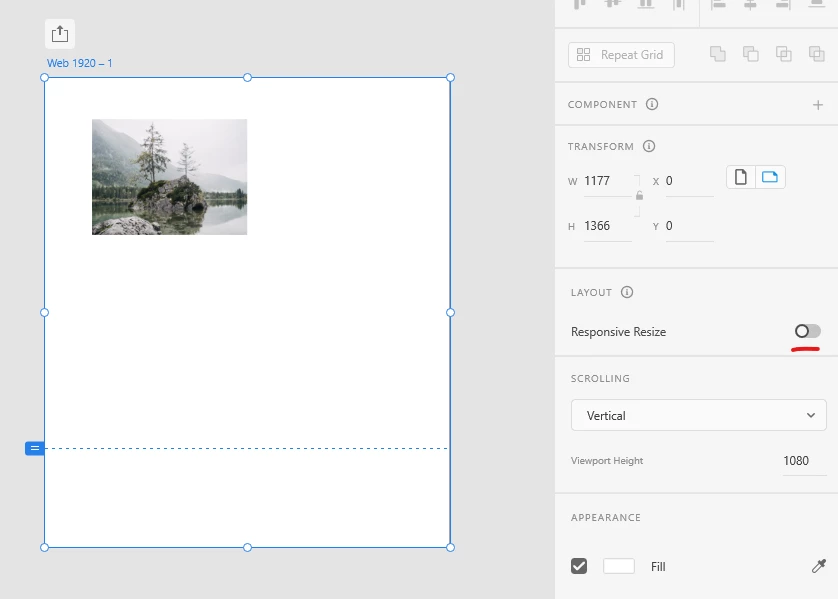Click the Viewport Height value 1080

(x=796, y=461)
